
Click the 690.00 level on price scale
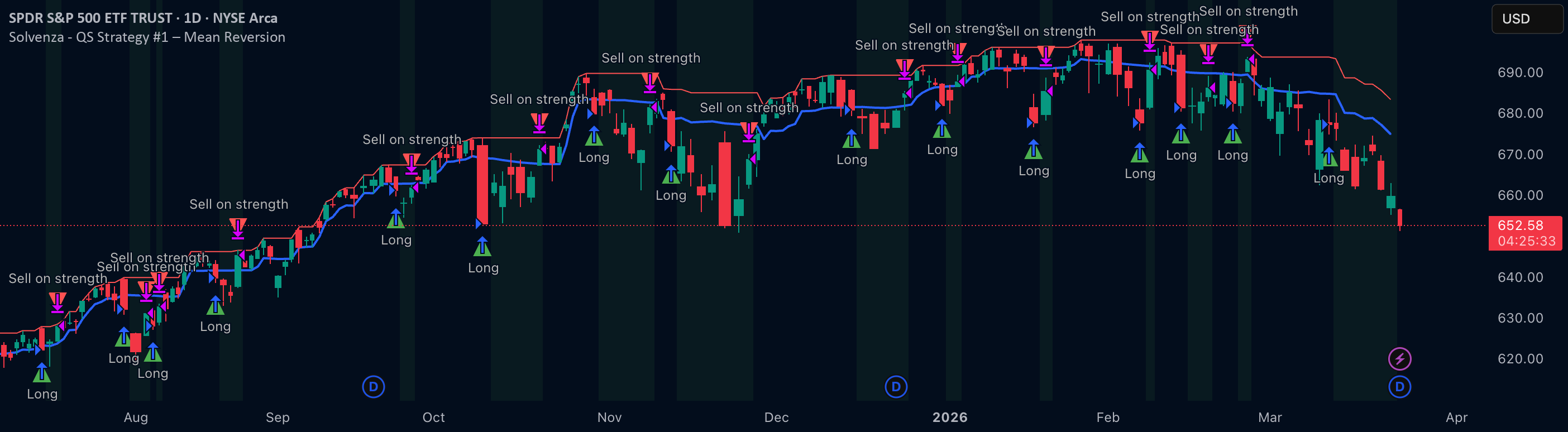(x=1520, y=73)
